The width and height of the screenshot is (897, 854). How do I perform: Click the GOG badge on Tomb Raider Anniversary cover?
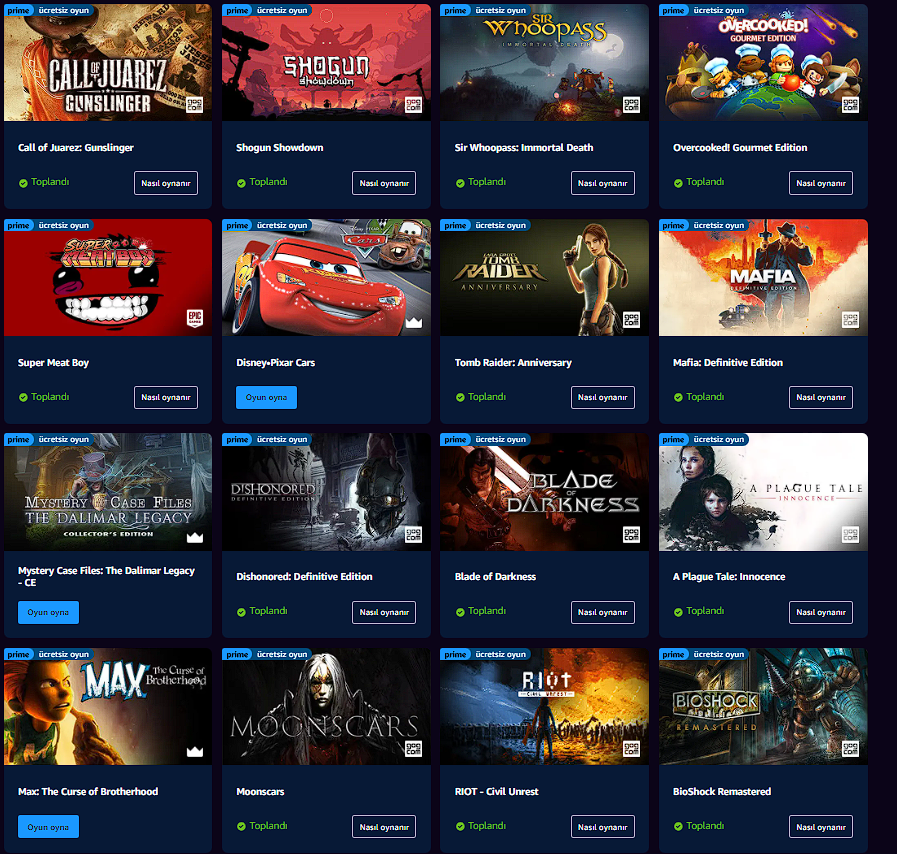click(x=632, y=320)
